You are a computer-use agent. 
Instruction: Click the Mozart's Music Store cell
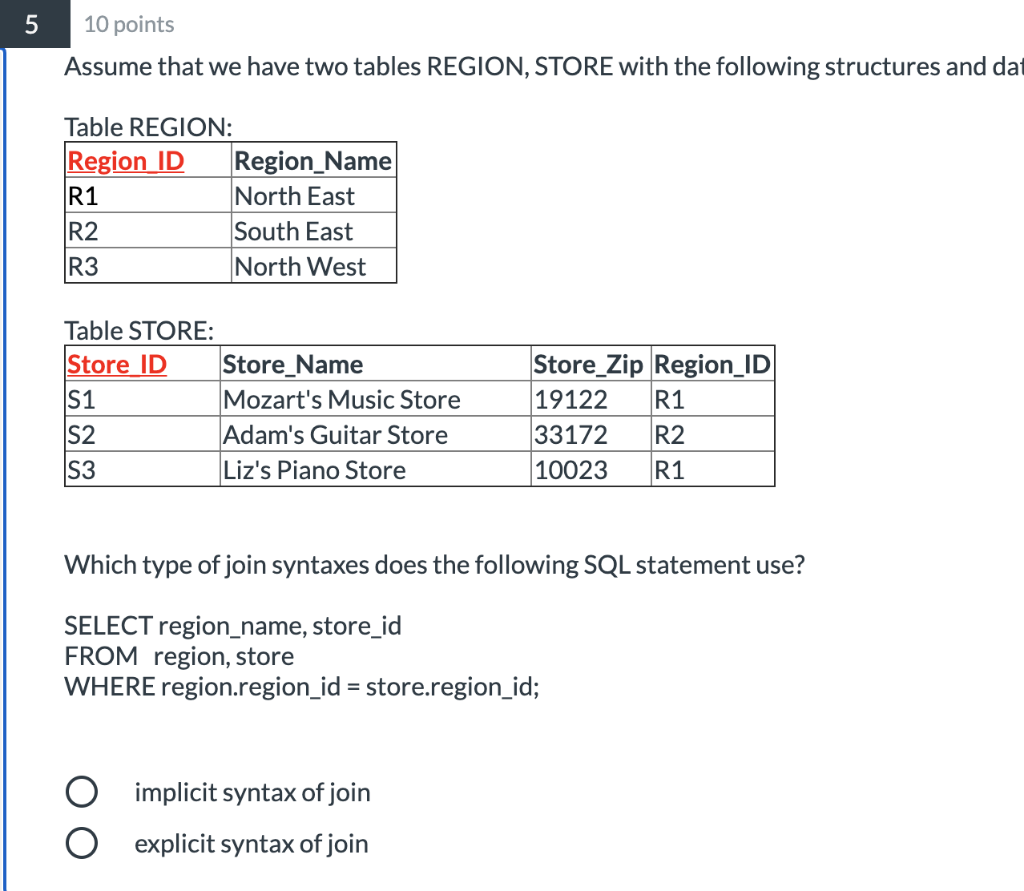[x=341, y=399]
